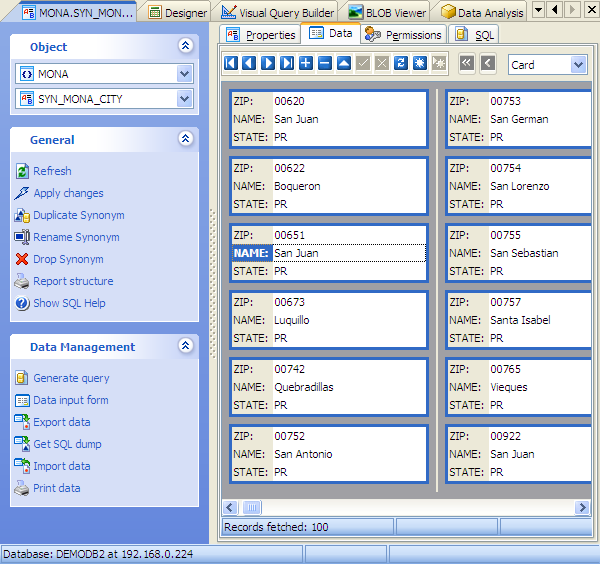Go to the next record arrow
Image resolution: width=600 pixels, height=564 pixels.
268,63
